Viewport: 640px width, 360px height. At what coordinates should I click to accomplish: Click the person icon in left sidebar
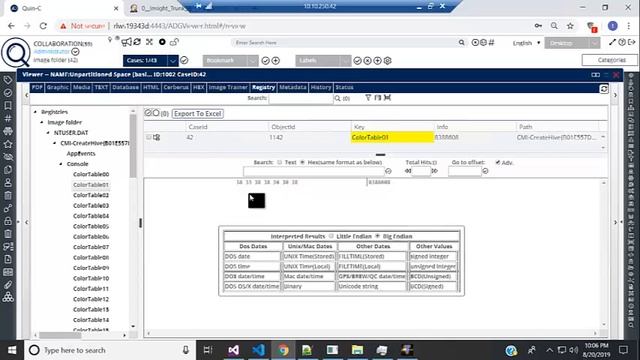click(8, 182)
